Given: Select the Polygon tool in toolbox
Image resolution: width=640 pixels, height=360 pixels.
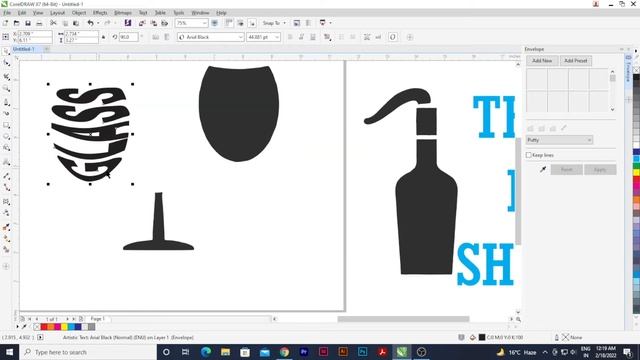Looking at the screenshot, I should (6, 148).
